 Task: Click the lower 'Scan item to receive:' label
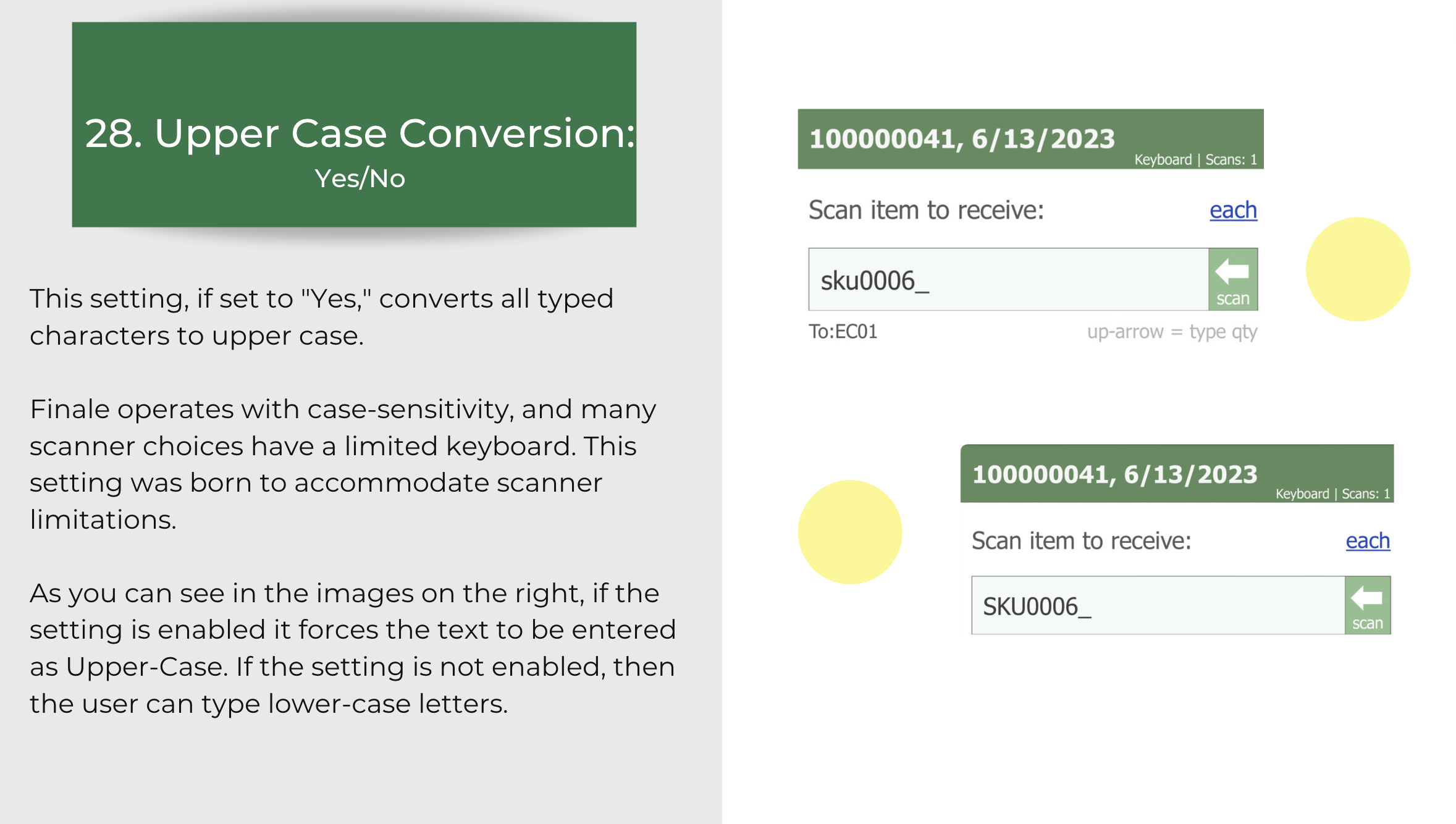pos(1081,540)
